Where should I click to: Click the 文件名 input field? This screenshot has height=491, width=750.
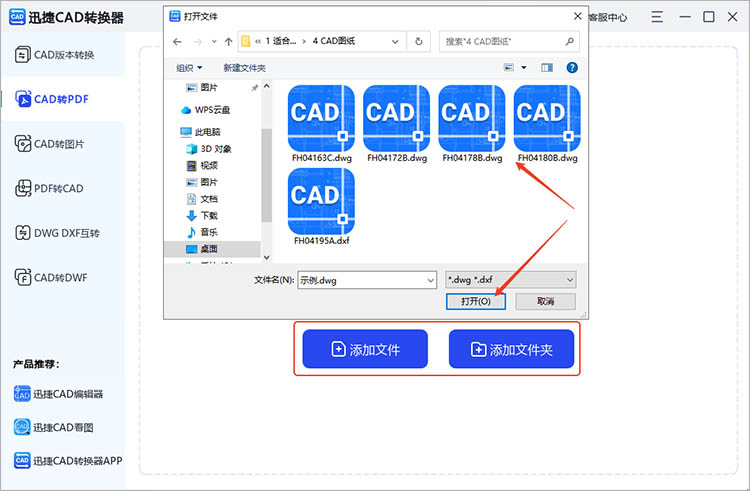coord(367,280)
